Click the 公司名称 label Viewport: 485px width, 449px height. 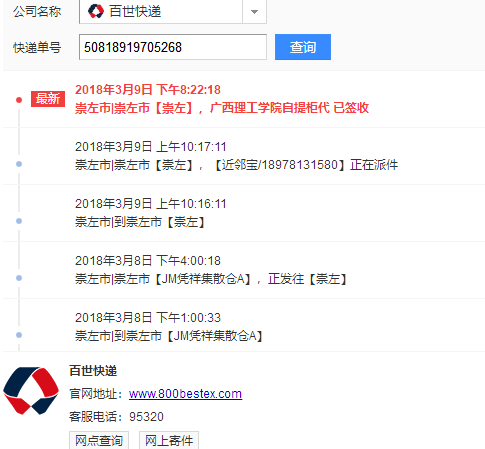pos(37,12)
